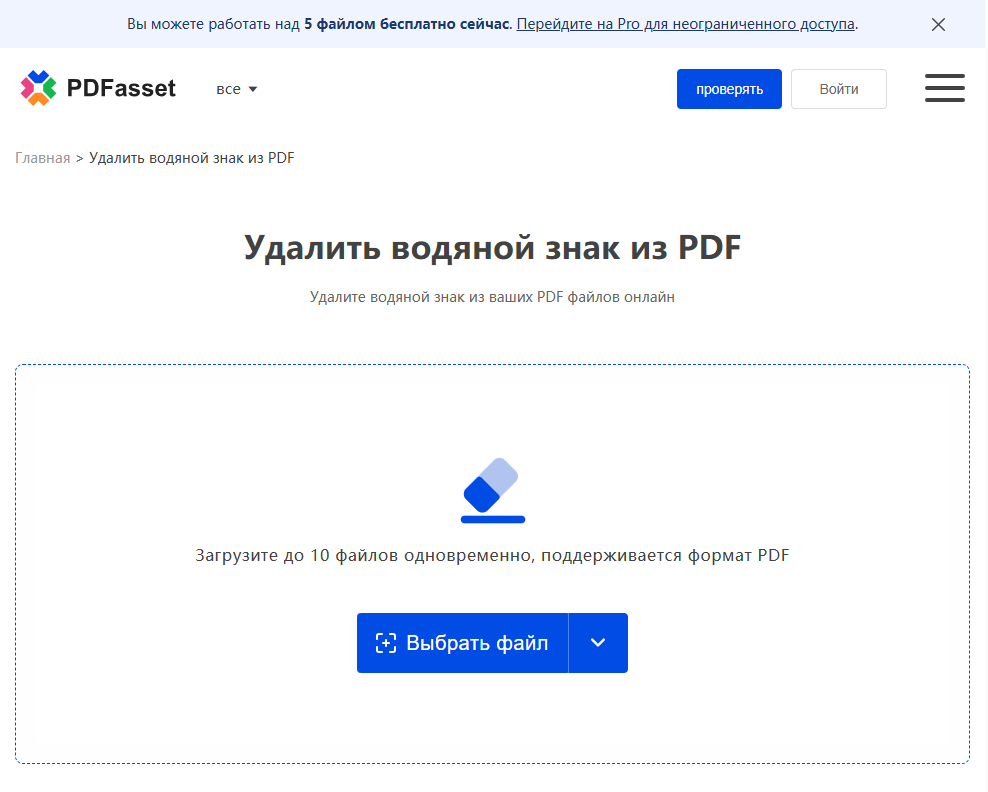The width and height of the screenshot is (988, 792).
Task: Open the chevron next to Выбрать файл
Action: (x=598, y=643)
